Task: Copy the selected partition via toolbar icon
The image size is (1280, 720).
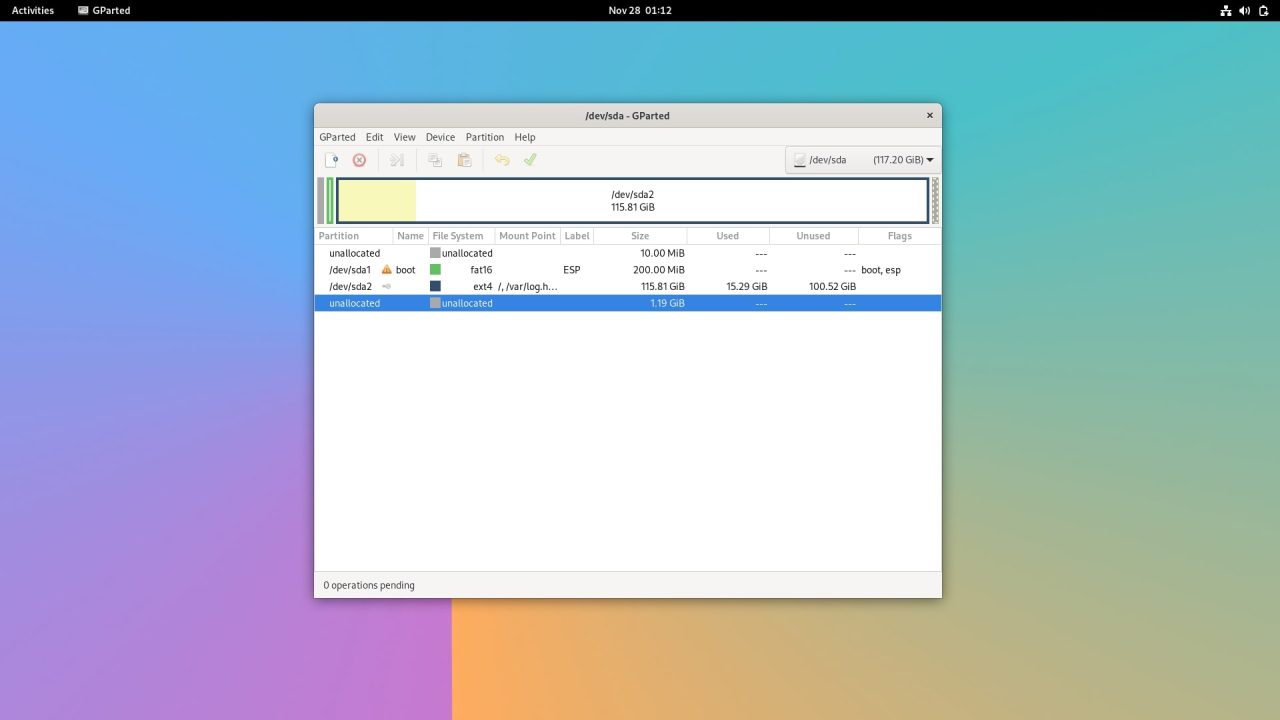Action: [434, 159]
